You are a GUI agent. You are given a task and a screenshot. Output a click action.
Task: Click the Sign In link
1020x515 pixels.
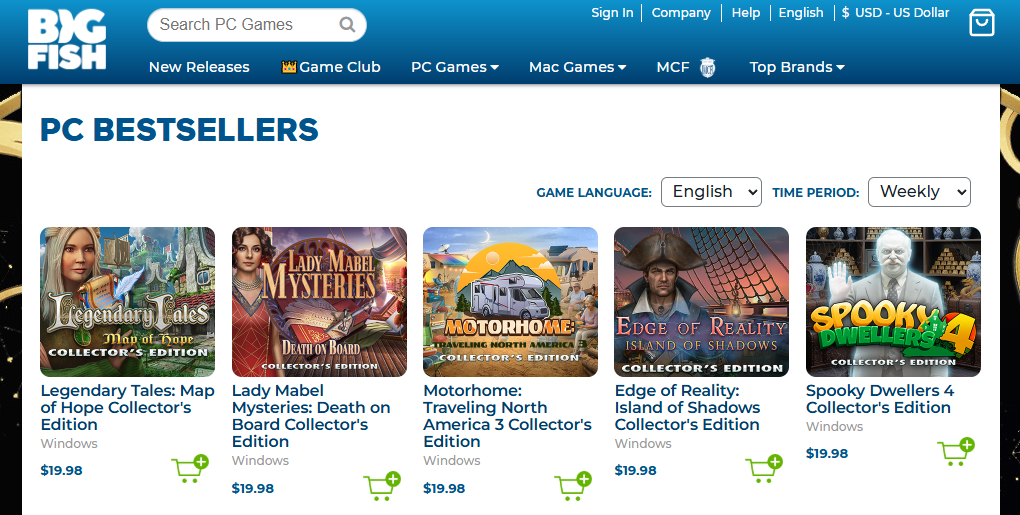pos(612,13)
